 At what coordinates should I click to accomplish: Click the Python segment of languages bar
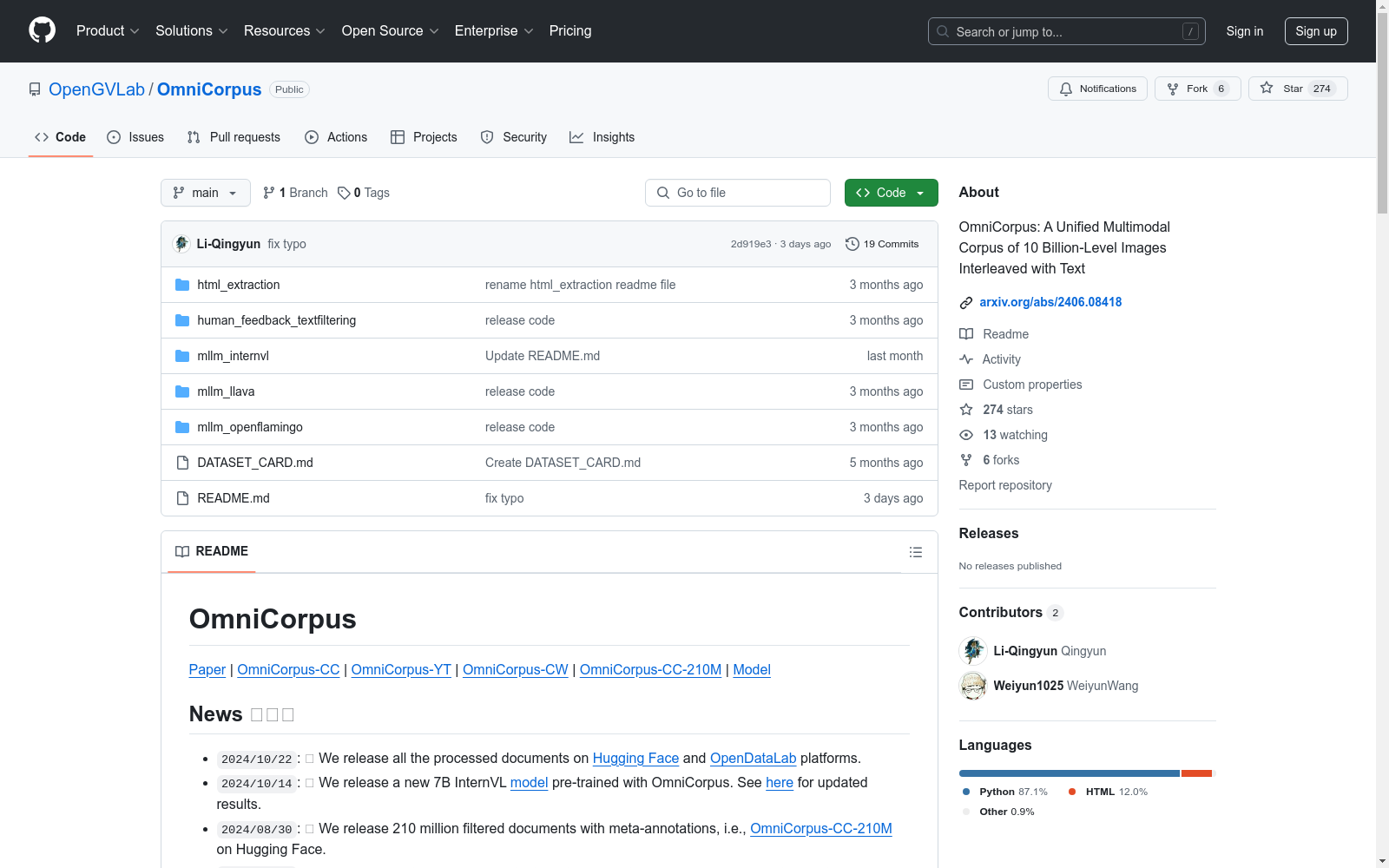click(1069, 773)
